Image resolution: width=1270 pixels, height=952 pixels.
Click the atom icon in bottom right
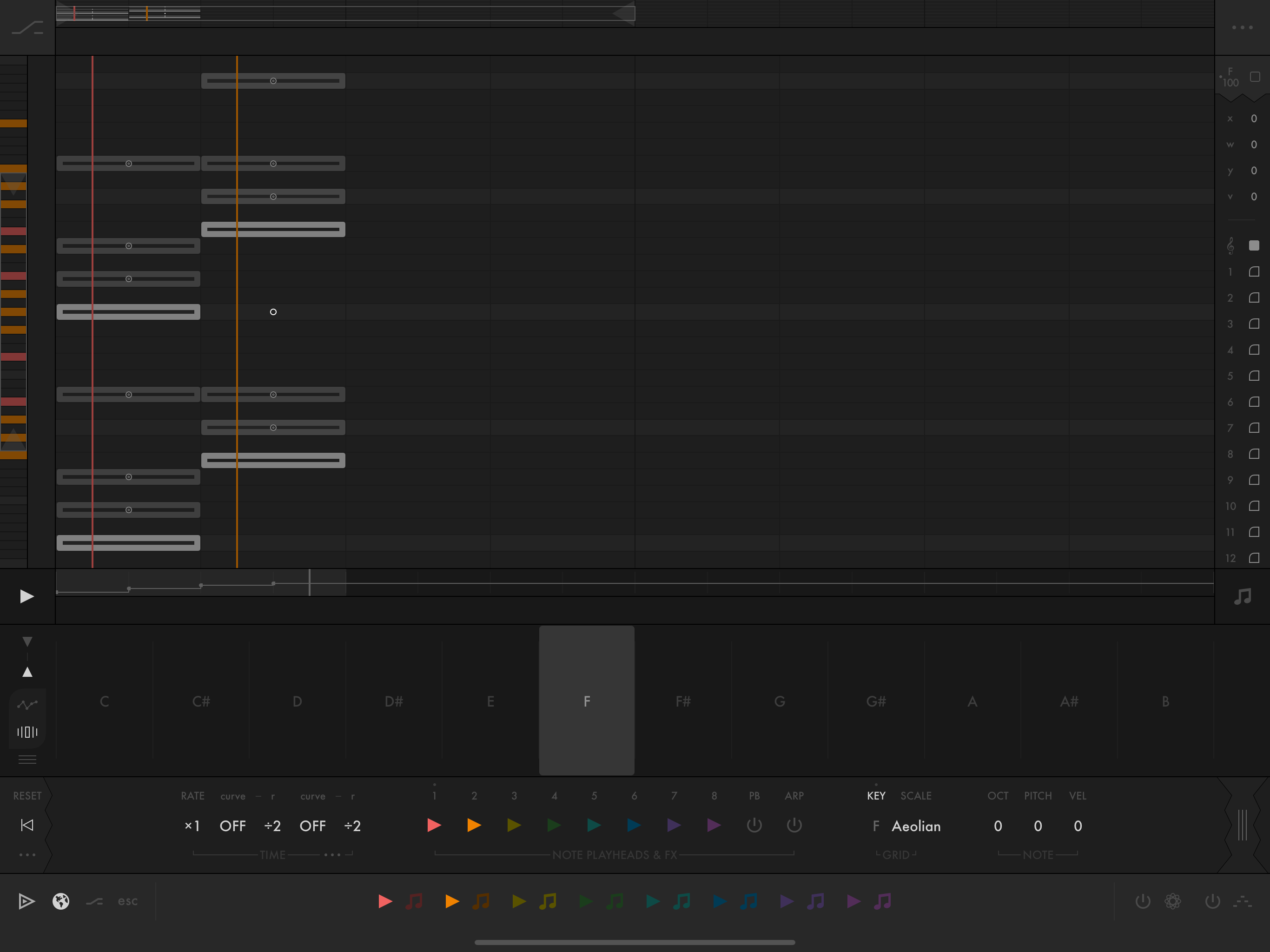[x=1172, y=901]
